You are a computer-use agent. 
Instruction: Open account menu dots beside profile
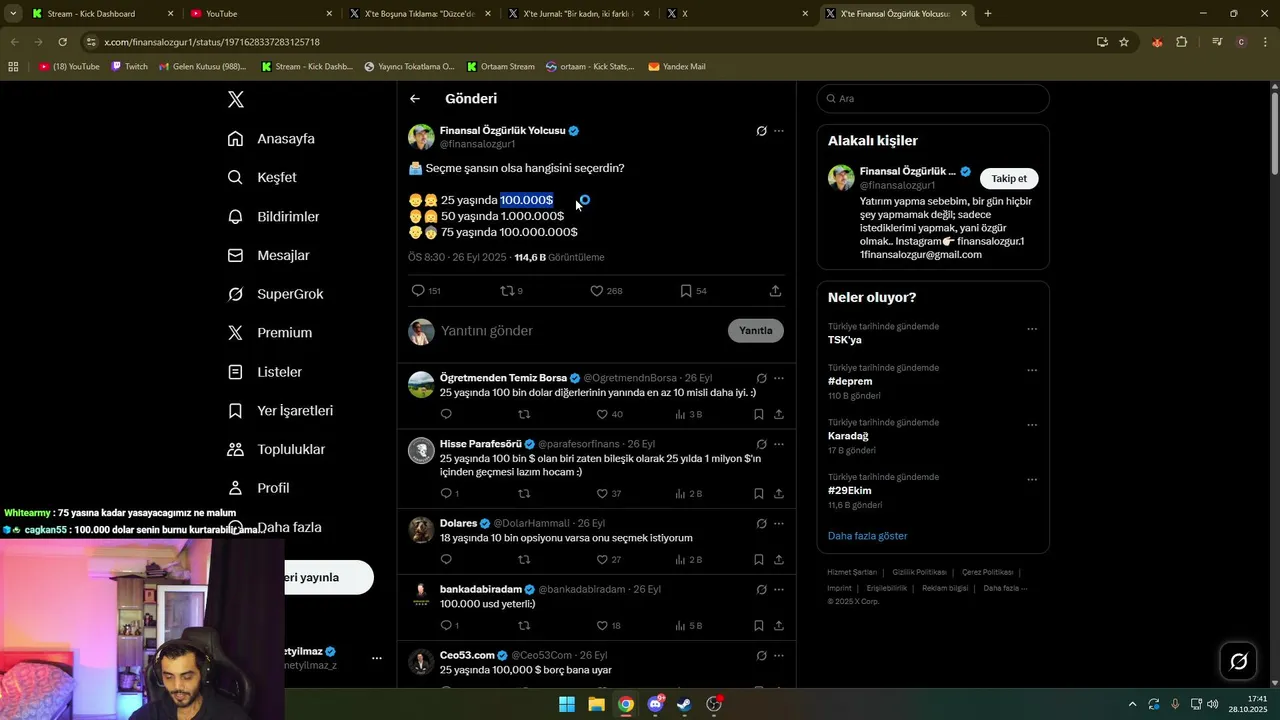click(376, 658)
